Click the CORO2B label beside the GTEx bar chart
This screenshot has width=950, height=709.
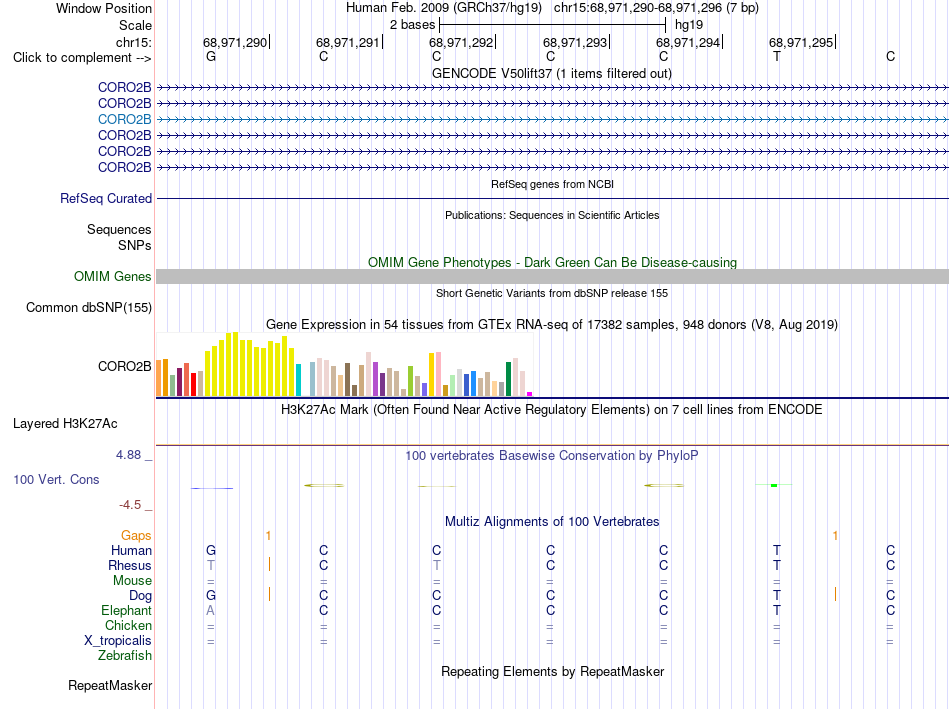click(x=124, y=367)
